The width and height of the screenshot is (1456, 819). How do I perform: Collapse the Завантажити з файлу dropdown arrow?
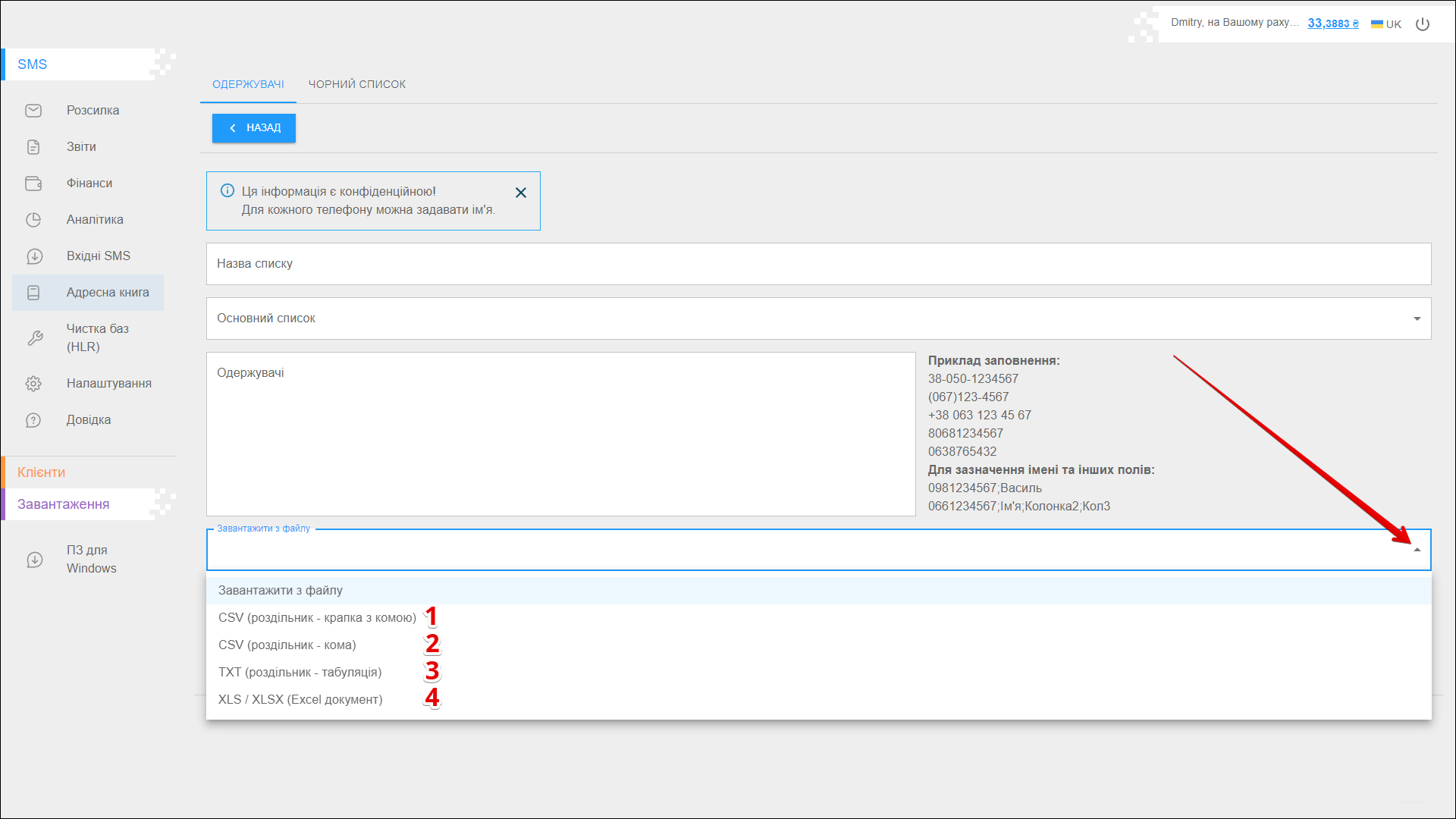click(x=1417, y=550)
